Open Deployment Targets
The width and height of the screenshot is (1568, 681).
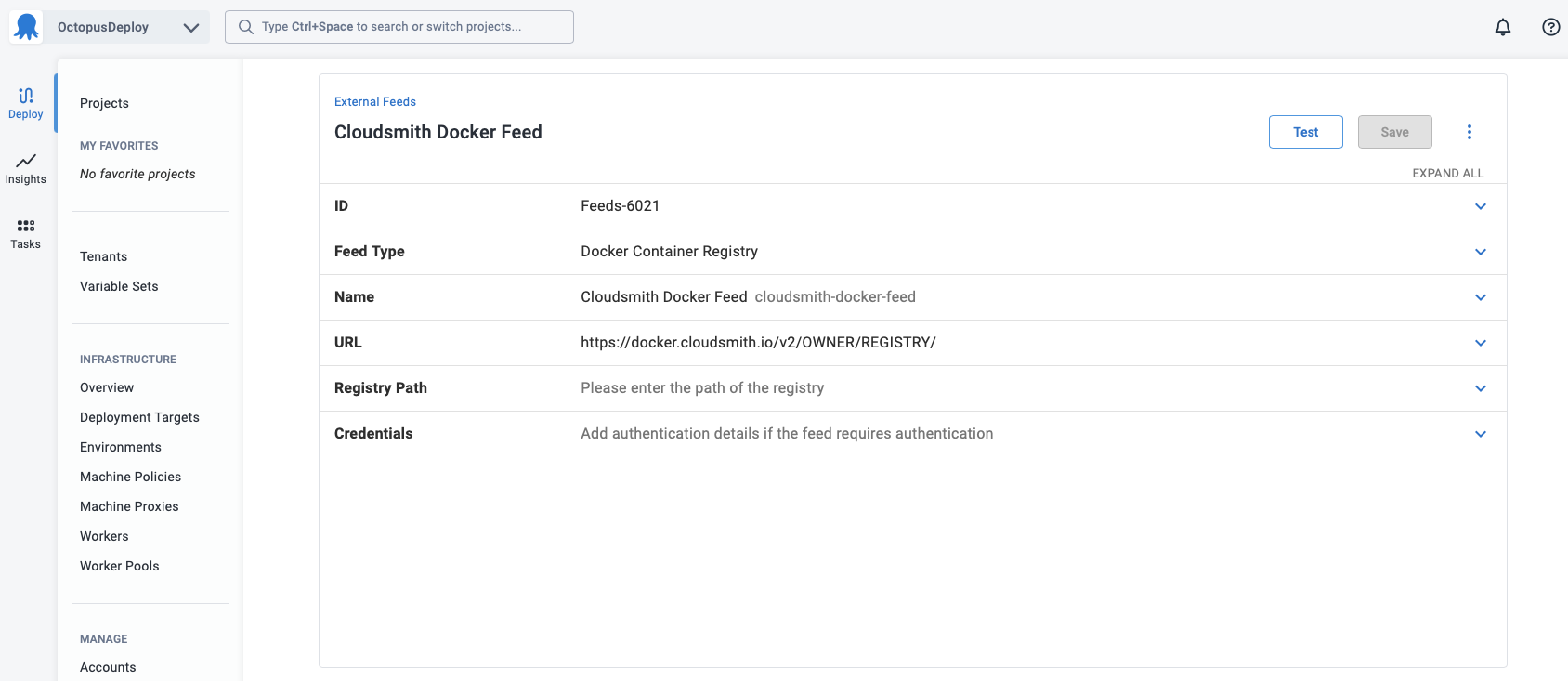[139, 417]
